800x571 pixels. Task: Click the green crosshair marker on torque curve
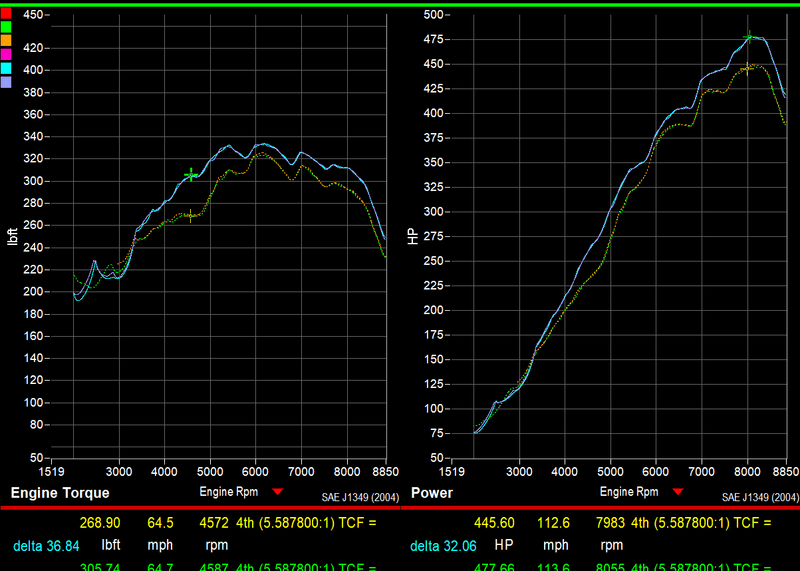pos(191,174)
